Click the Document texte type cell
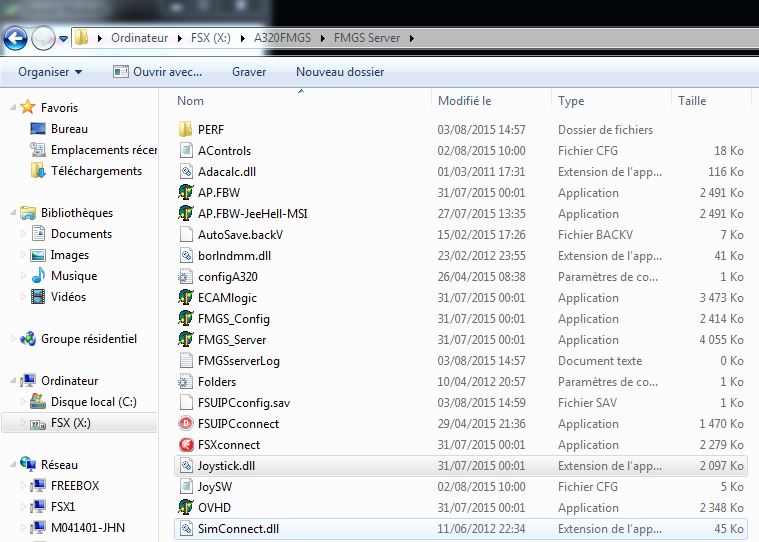Image resolution: width=759 pixels, height=542 pixels. point(600,361)
